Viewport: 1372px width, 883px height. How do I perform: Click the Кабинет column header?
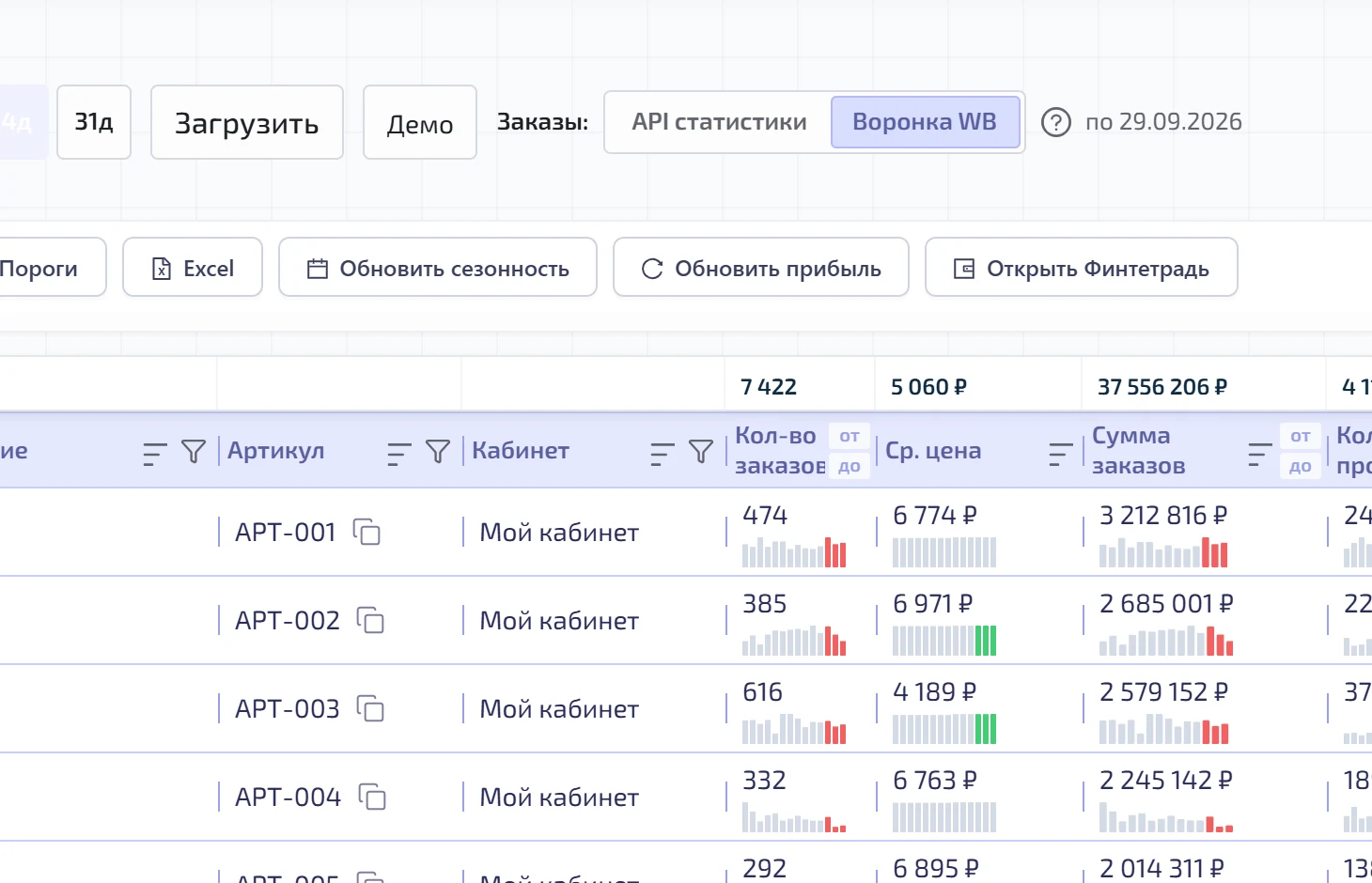[521, 451]
